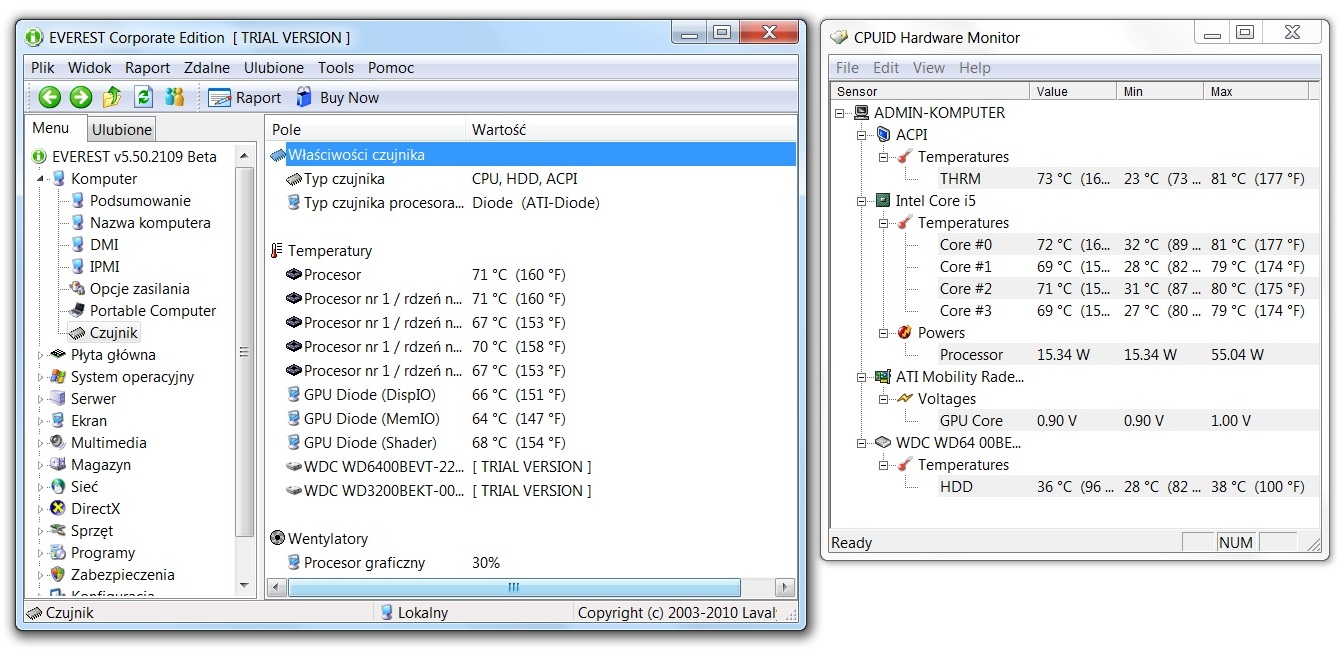
Task: Select the Procesor 71 °C temperature row
Action: pos(532,275)
